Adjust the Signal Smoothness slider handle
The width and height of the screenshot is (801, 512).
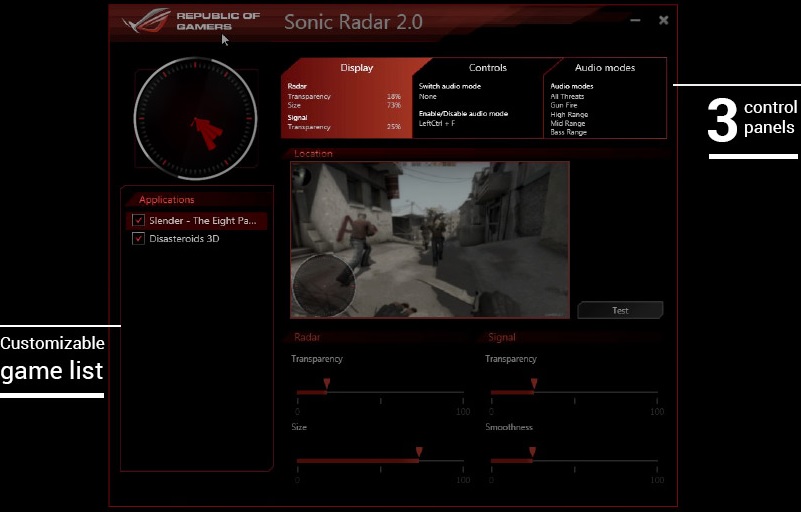(532, 452)
